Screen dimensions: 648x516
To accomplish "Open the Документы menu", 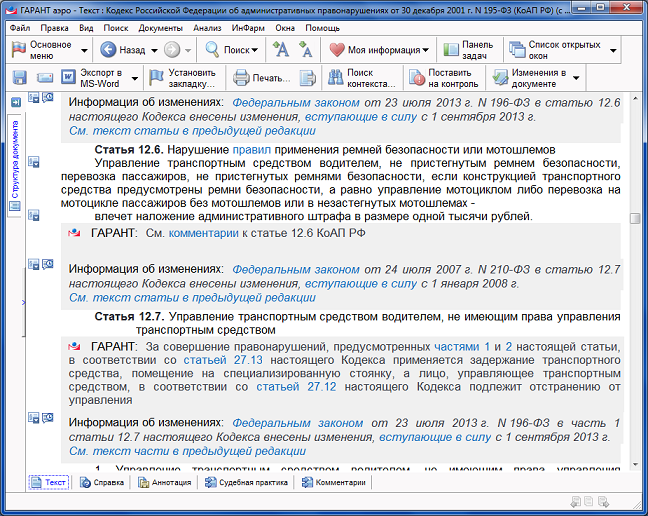I will (160, 28).
